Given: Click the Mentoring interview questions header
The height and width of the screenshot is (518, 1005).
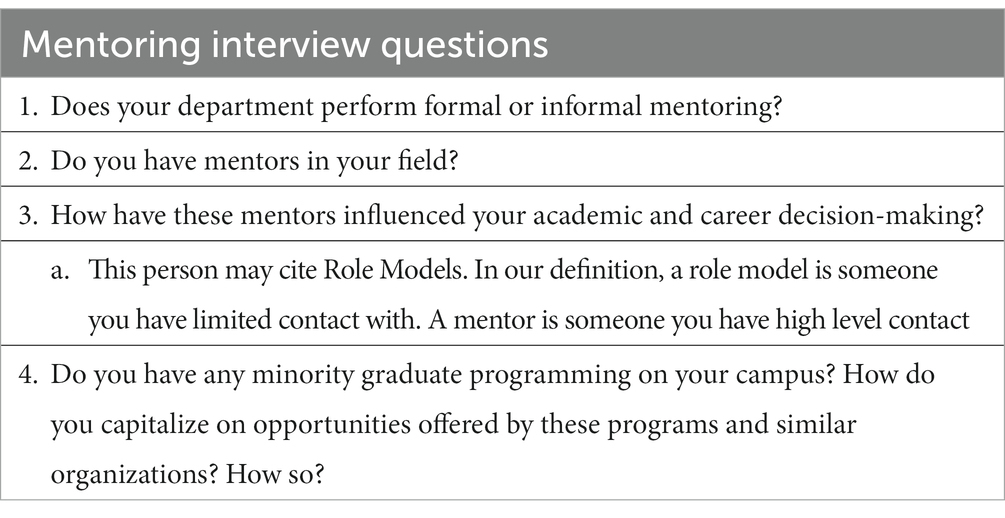Looking at the screenshot, I should (x=502, y=44).
